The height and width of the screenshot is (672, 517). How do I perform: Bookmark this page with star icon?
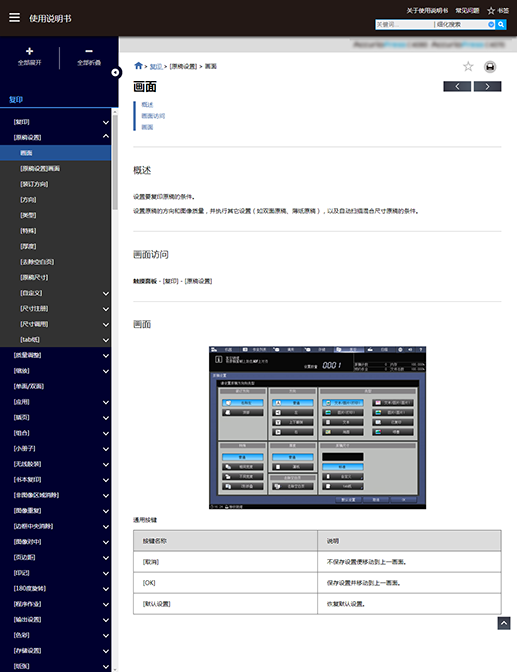468,66
